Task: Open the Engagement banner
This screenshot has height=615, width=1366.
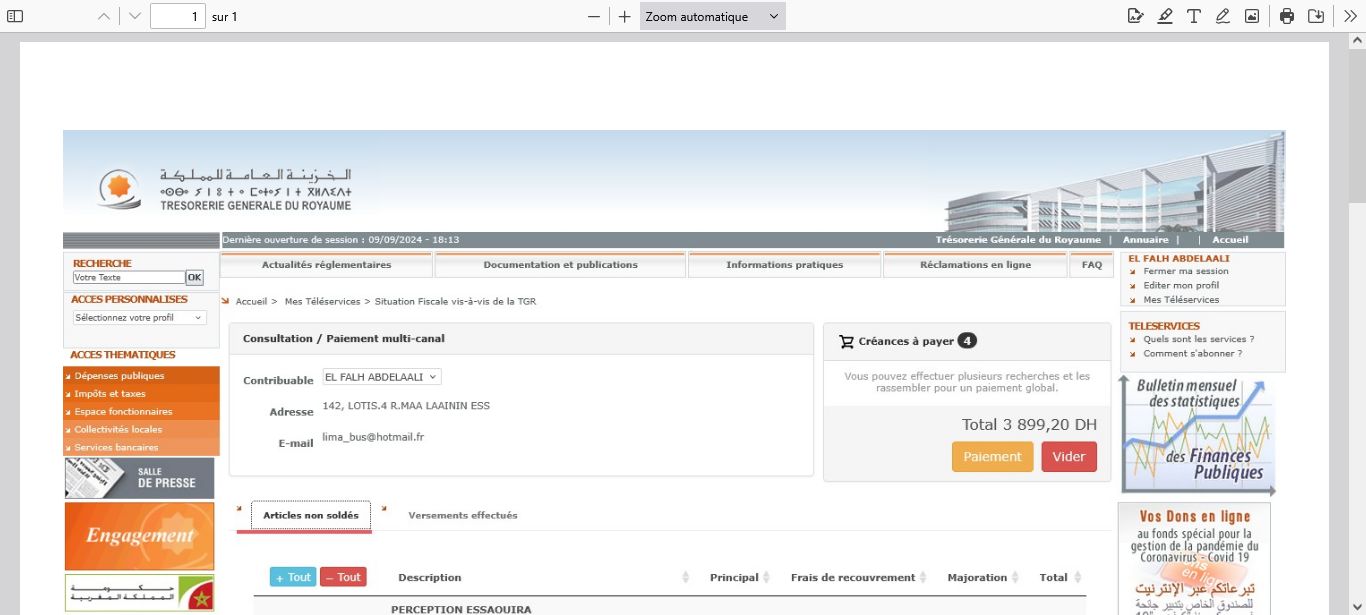Action: [139, 536]
